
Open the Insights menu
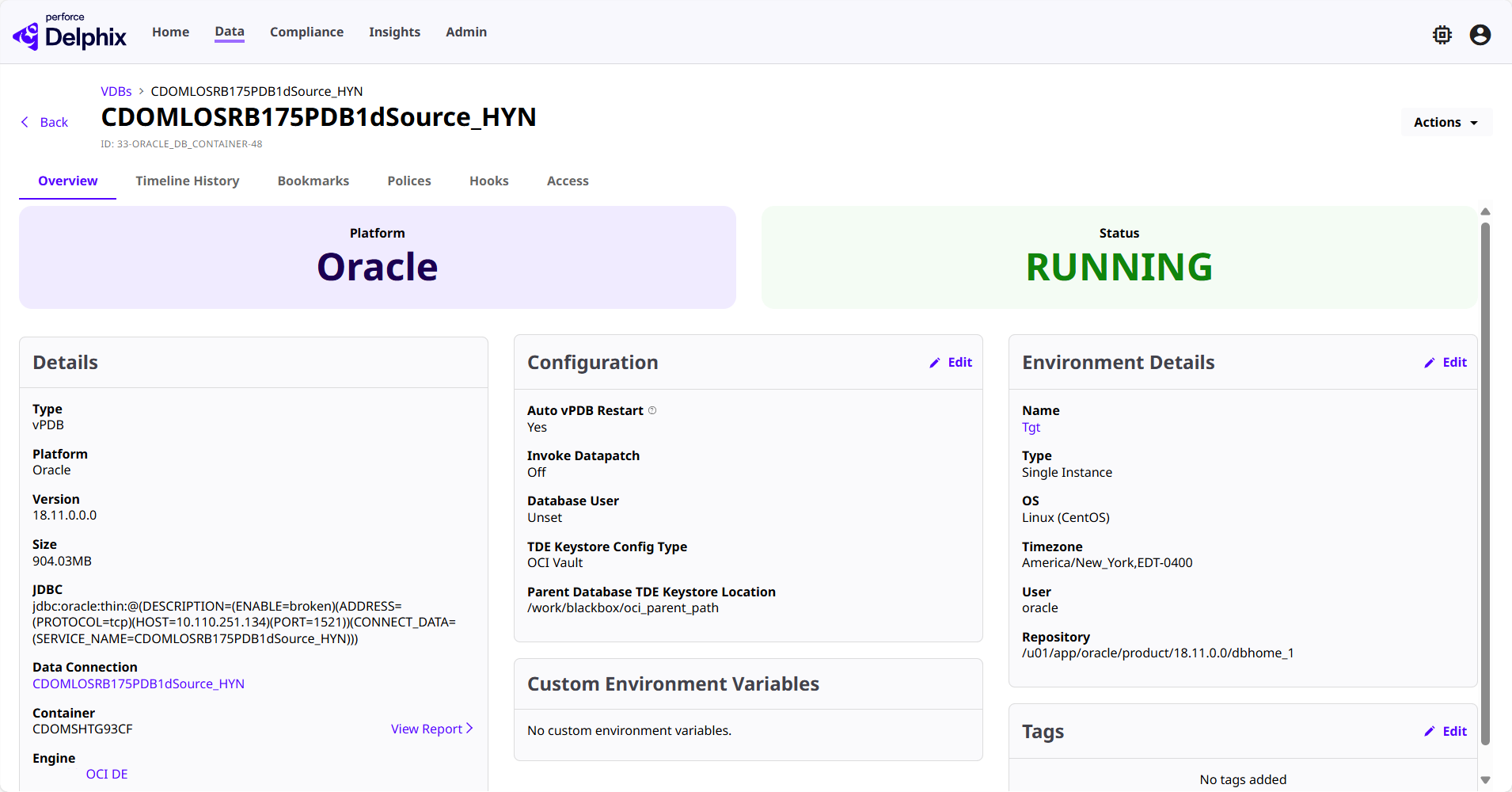tap(394, 32)
